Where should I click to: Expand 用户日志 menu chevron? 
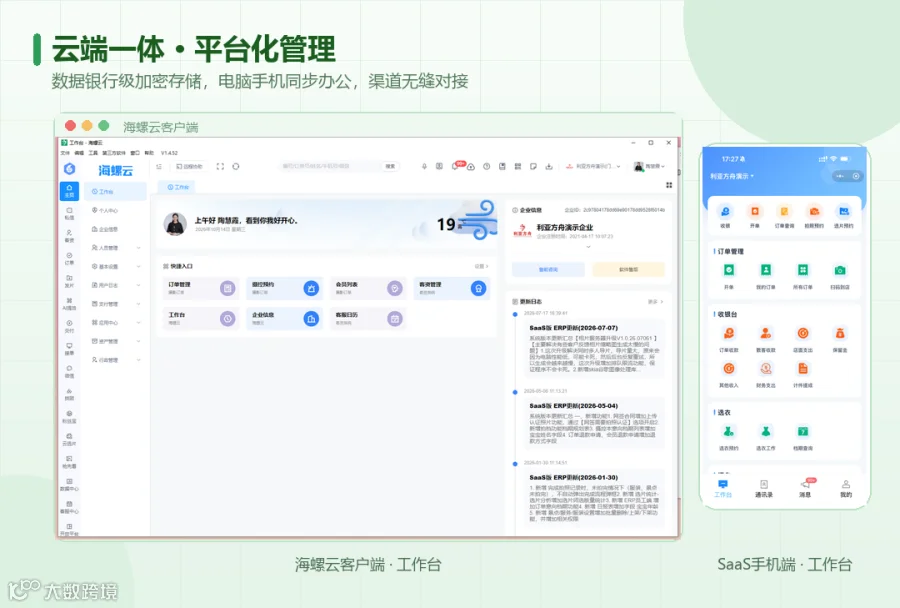[138, 285]
